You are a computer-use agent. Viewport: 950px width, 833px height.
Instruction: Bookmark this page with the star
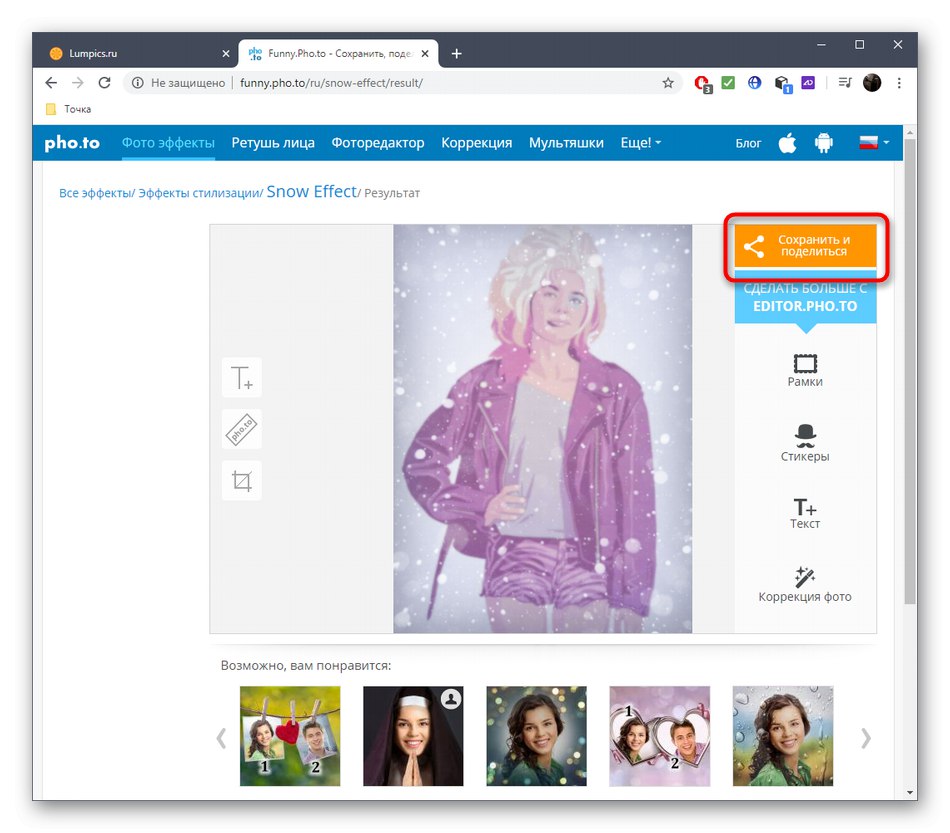pos(668,83)
